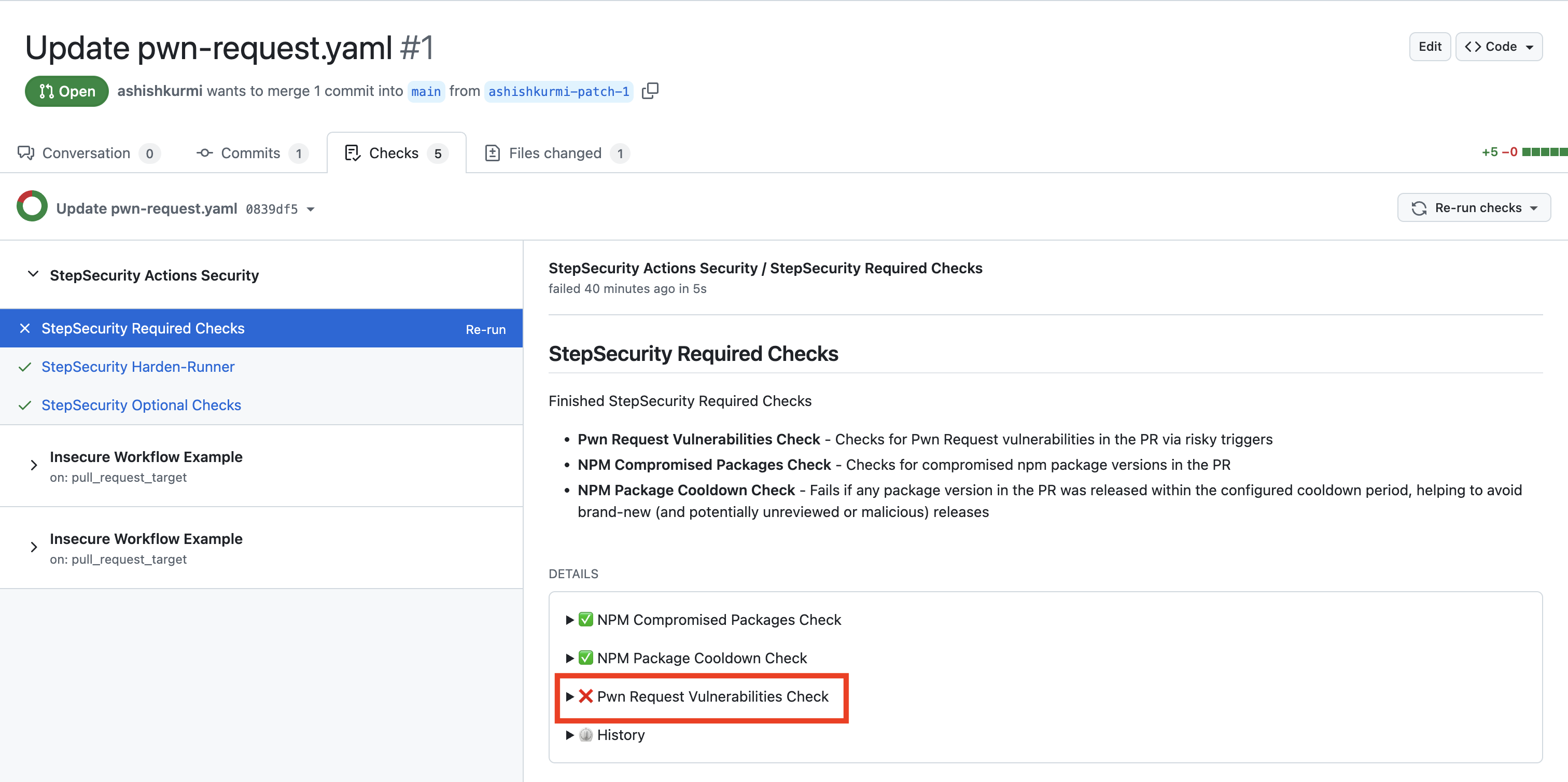Open the ashishkurmi-patch-1 branch link
Image resolution: width=1568 pixels, height=782 pixels.
click(558, 91)
